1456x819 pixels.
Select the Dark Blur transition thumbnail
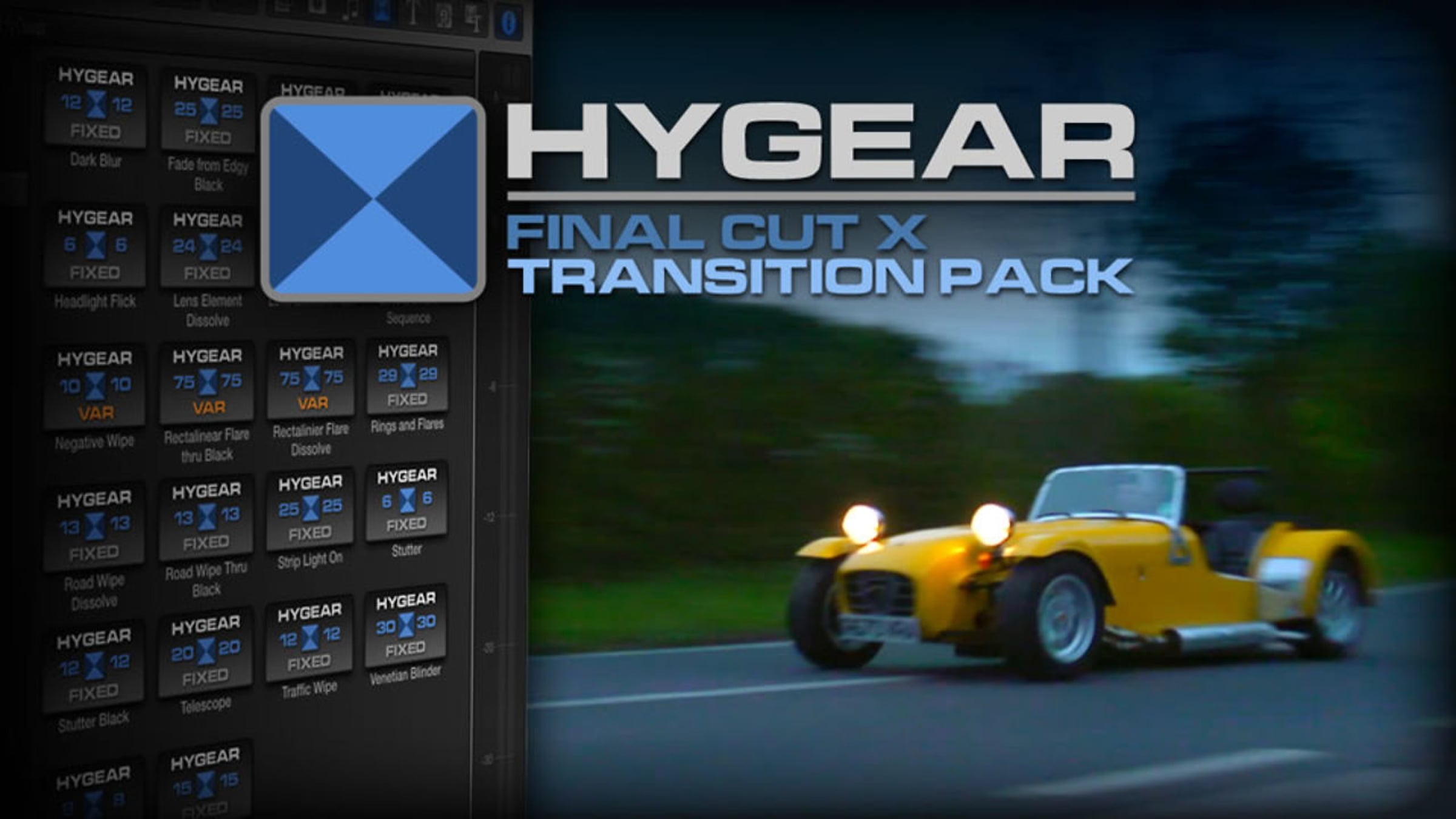point(95,106)
